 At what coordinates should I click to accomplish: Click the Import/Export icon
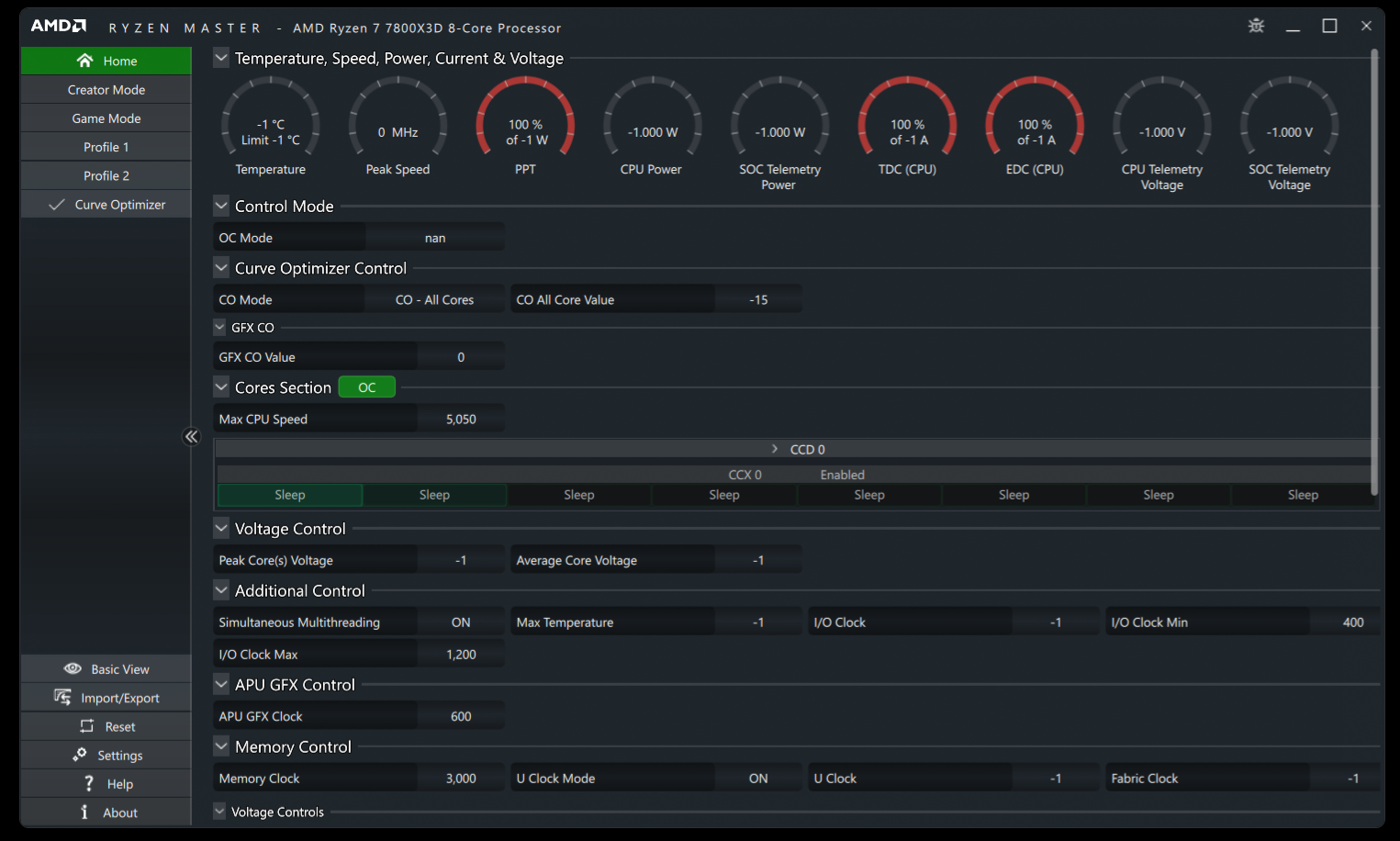(x=62, y=698)
